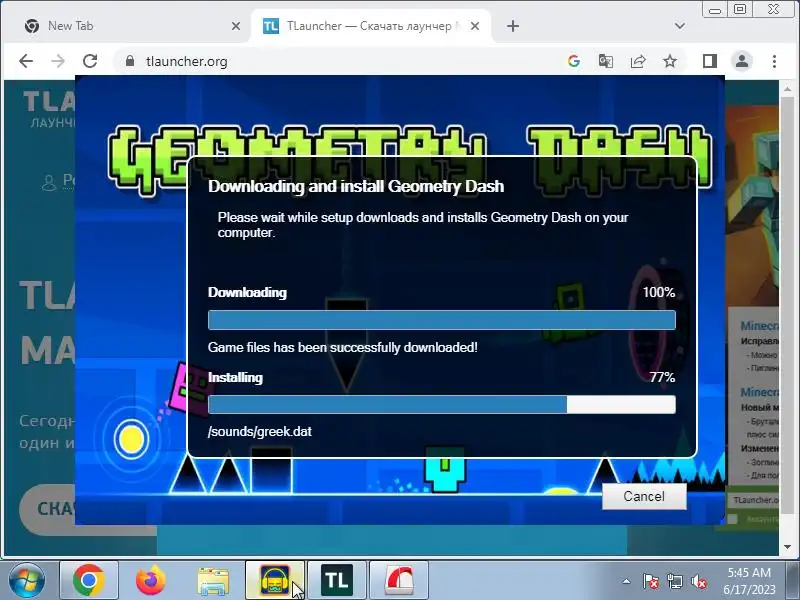Click the Installing progress bar
Screen dimensions: 800x600
[442, 405]
